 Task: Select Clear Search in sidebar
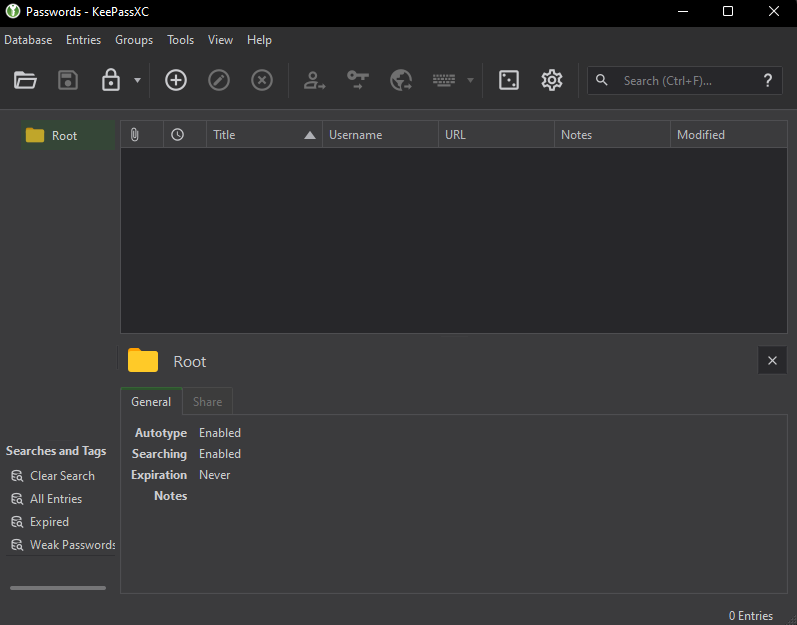point(62,476)
